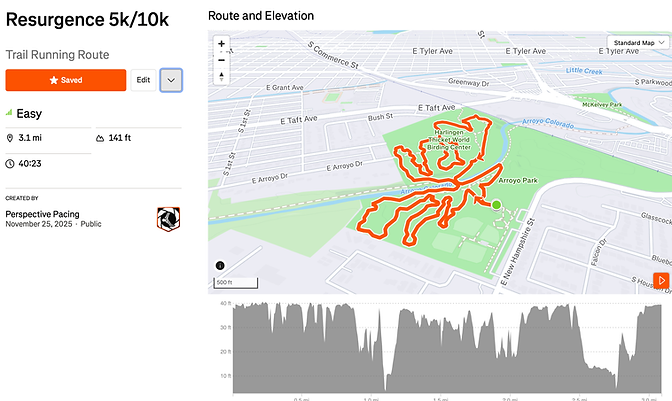Click the Easy difficulty bars icon
Image resolution: width=672 pixels, height=401 pixels.
coord(9,114)
